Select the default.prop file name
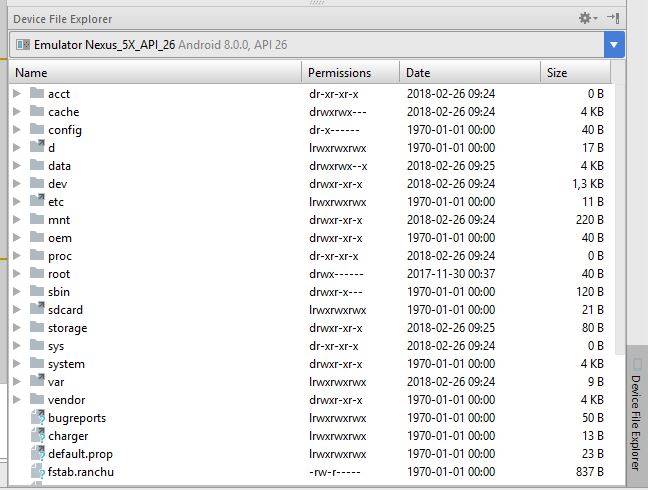The image size is (648, 490). (80, 454)
